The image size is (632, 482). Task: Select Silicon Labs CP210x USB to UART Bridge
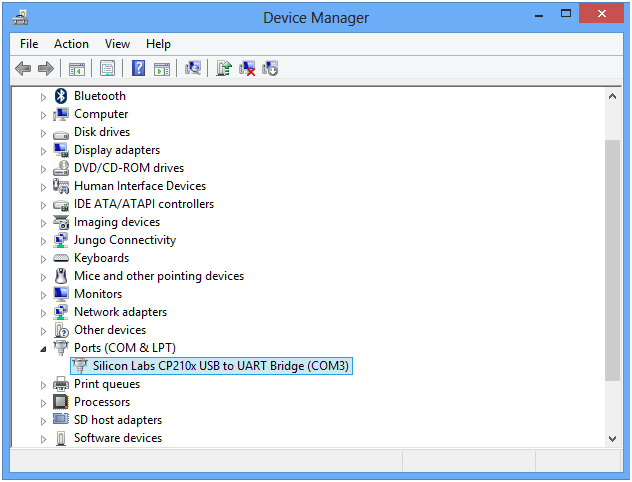coord(220,366)
